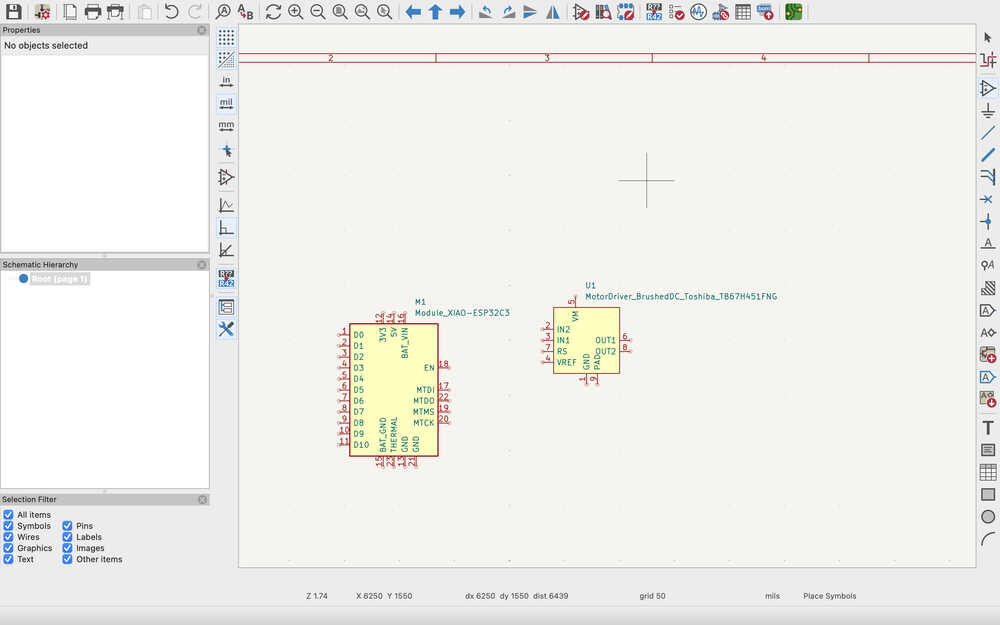Select the Place Power Symbol tool
This screenshot has width=1000, height=625.
pyautogui.click(x=988, y=110)
